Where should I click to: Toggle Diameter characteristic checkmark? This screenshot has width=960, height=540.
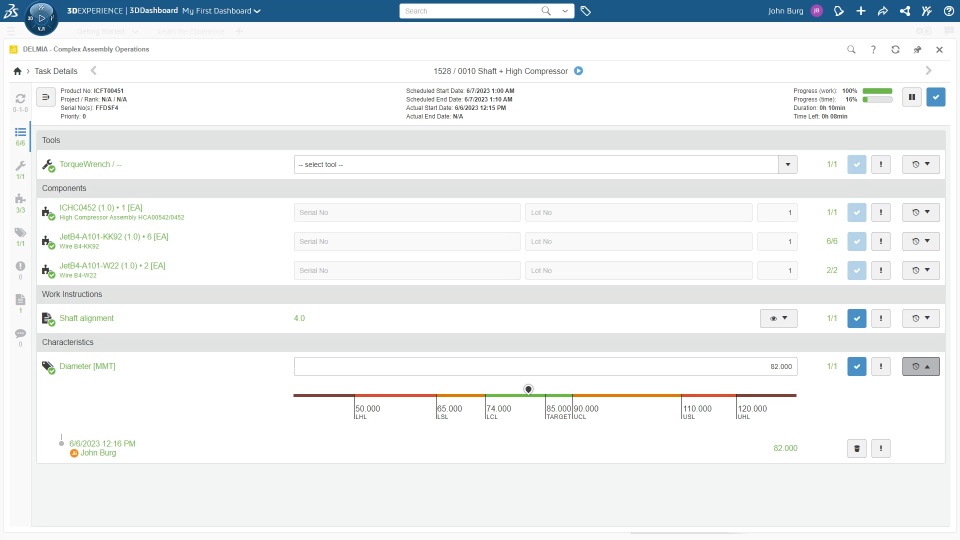(857, 366)
